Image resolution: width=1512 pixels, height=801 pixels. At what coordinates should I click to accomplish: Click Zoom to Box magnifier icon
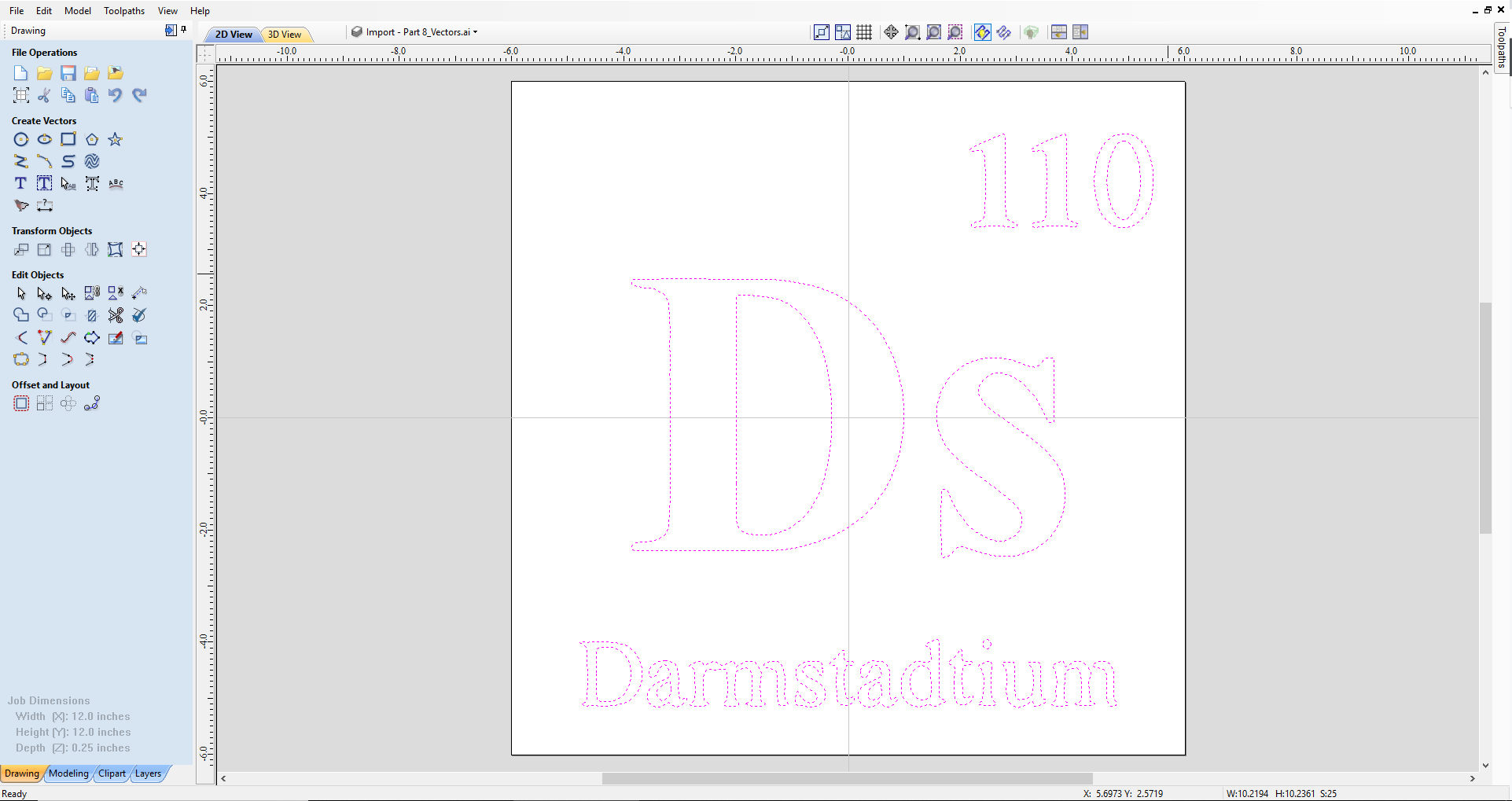pyautogui.click(x=912, y=32)
